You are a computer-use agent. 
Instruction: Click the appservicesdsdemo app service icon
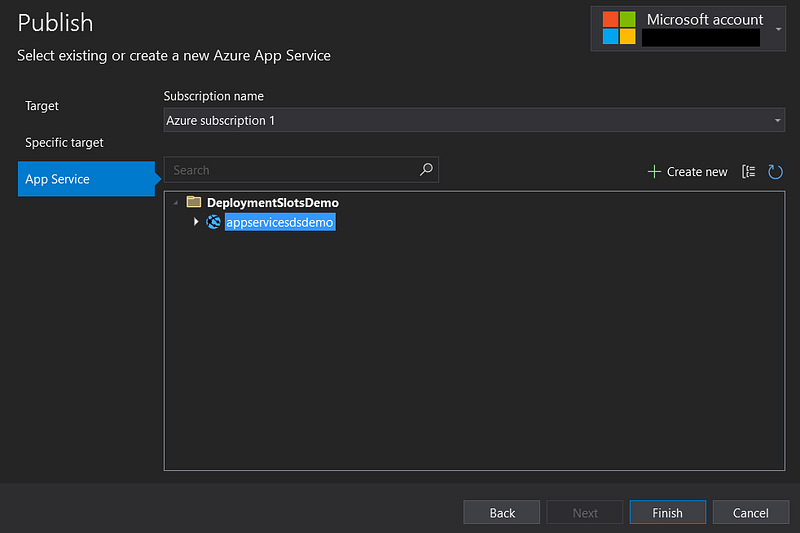(213, 222)
